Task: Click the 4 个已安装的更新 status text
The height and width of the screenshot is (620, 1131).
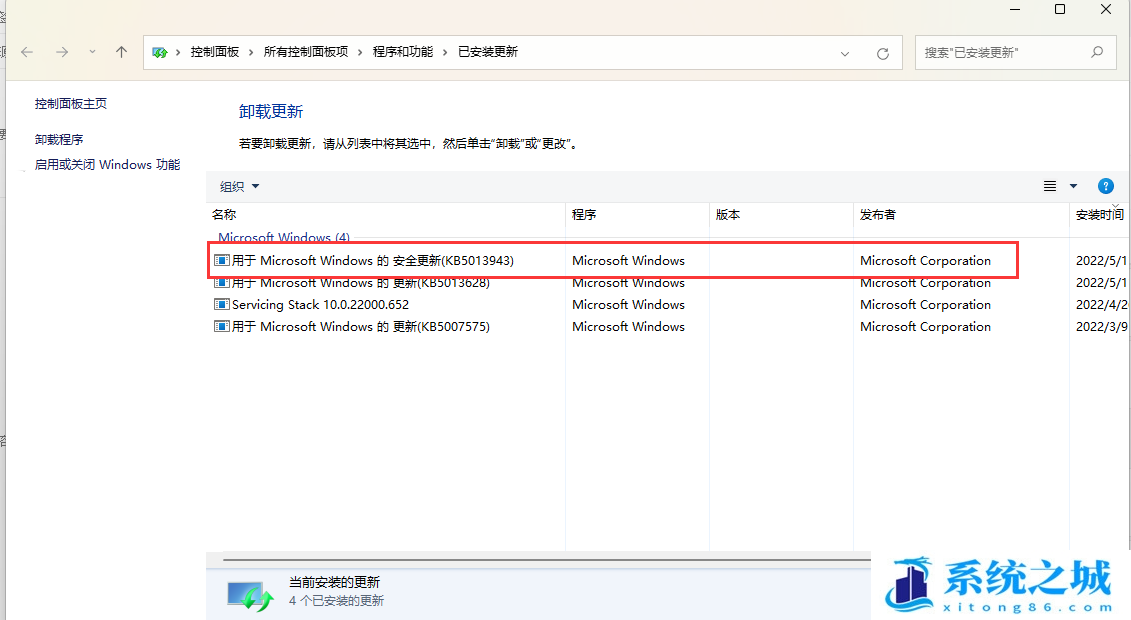Action: click(336, 601)
